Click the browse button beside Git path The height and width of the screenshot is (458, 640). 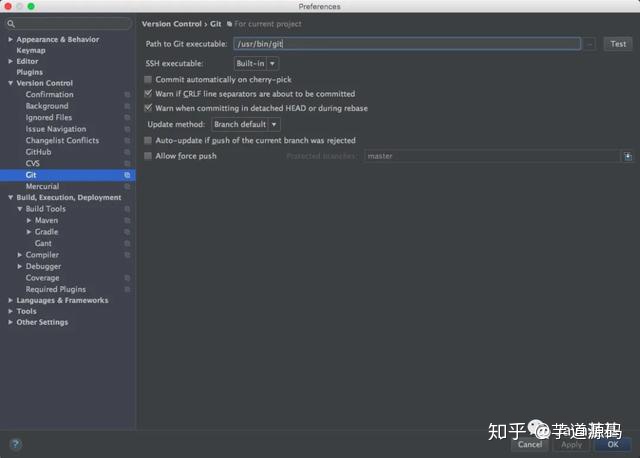pyautogui.click(x=590, y=44)
